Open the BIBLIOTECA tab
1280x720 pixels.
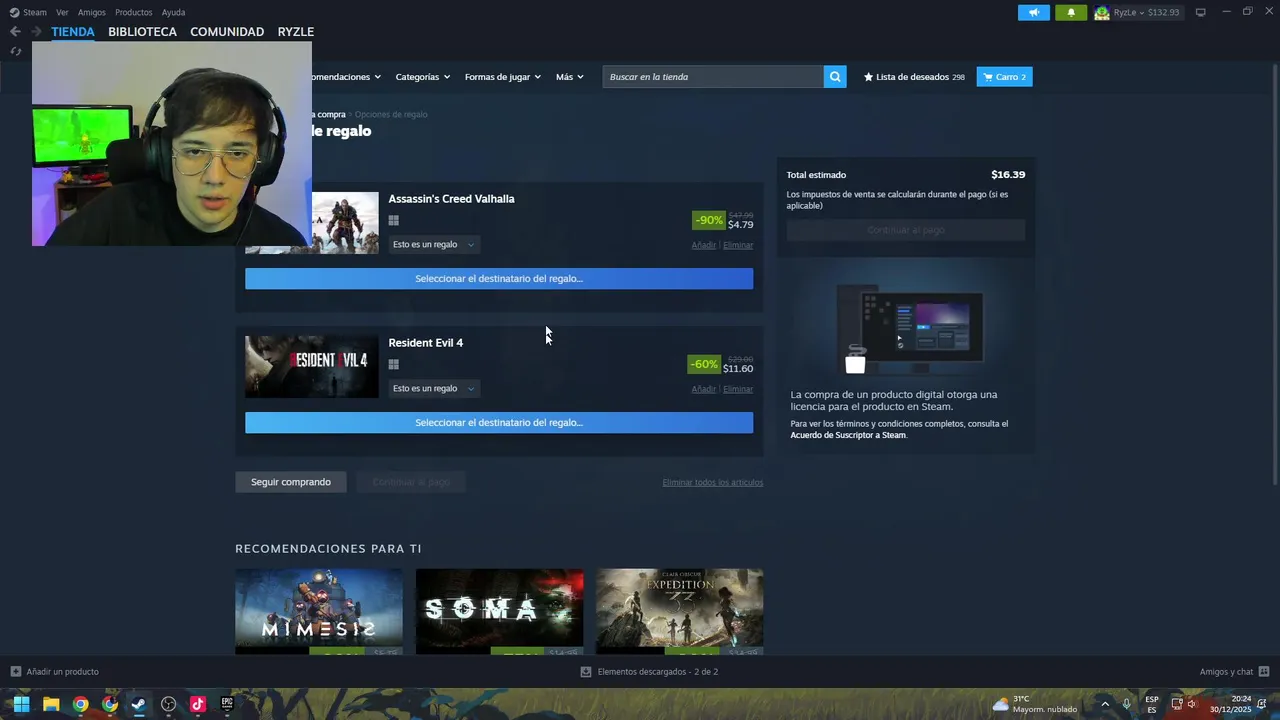pyautogui.click(x=142, y=32)
